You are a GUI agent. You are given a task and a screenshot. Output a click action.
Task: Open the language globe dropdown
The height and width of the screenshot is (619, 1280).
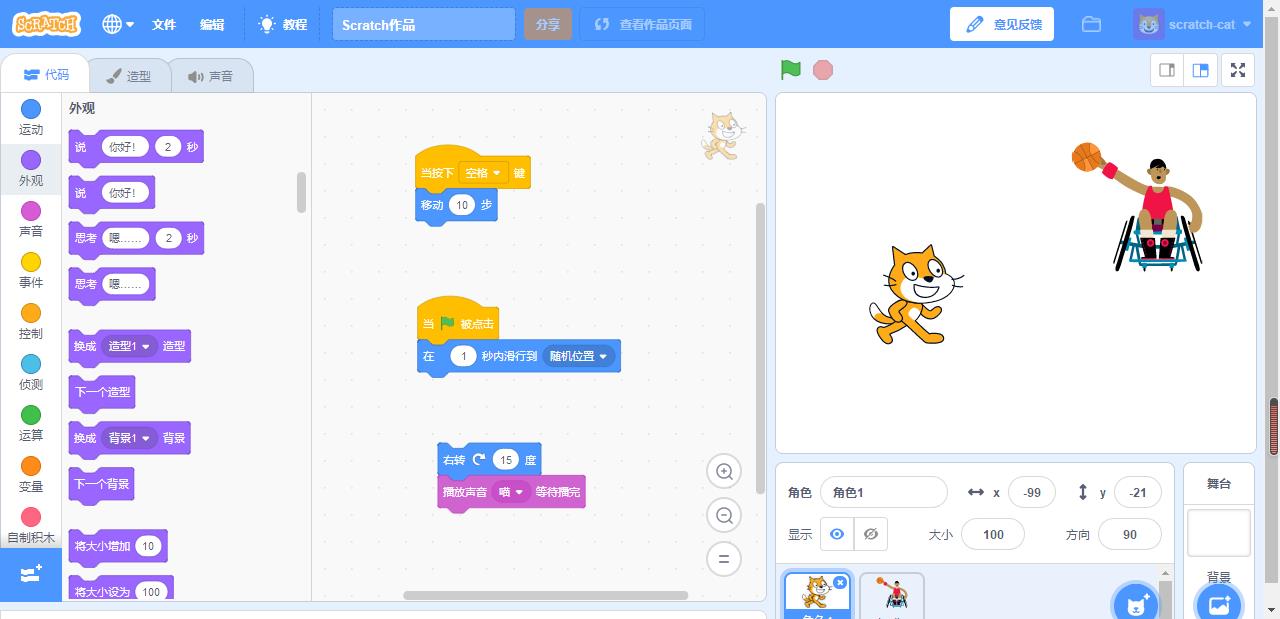pyautogui.click(x=118, y=24)
